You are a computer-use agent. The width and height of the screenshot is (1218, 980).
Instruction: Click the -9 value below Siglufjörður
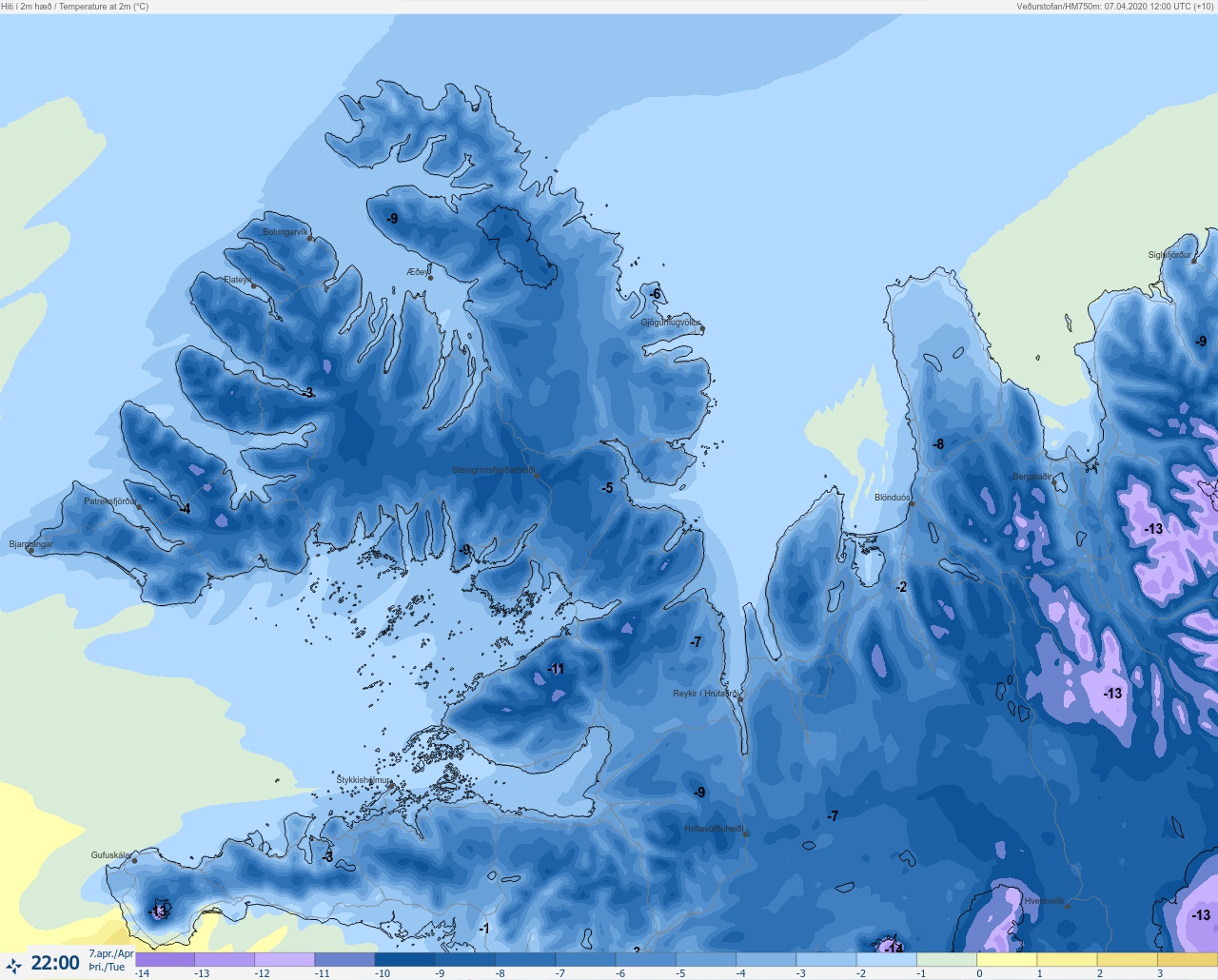[1201, 342]
